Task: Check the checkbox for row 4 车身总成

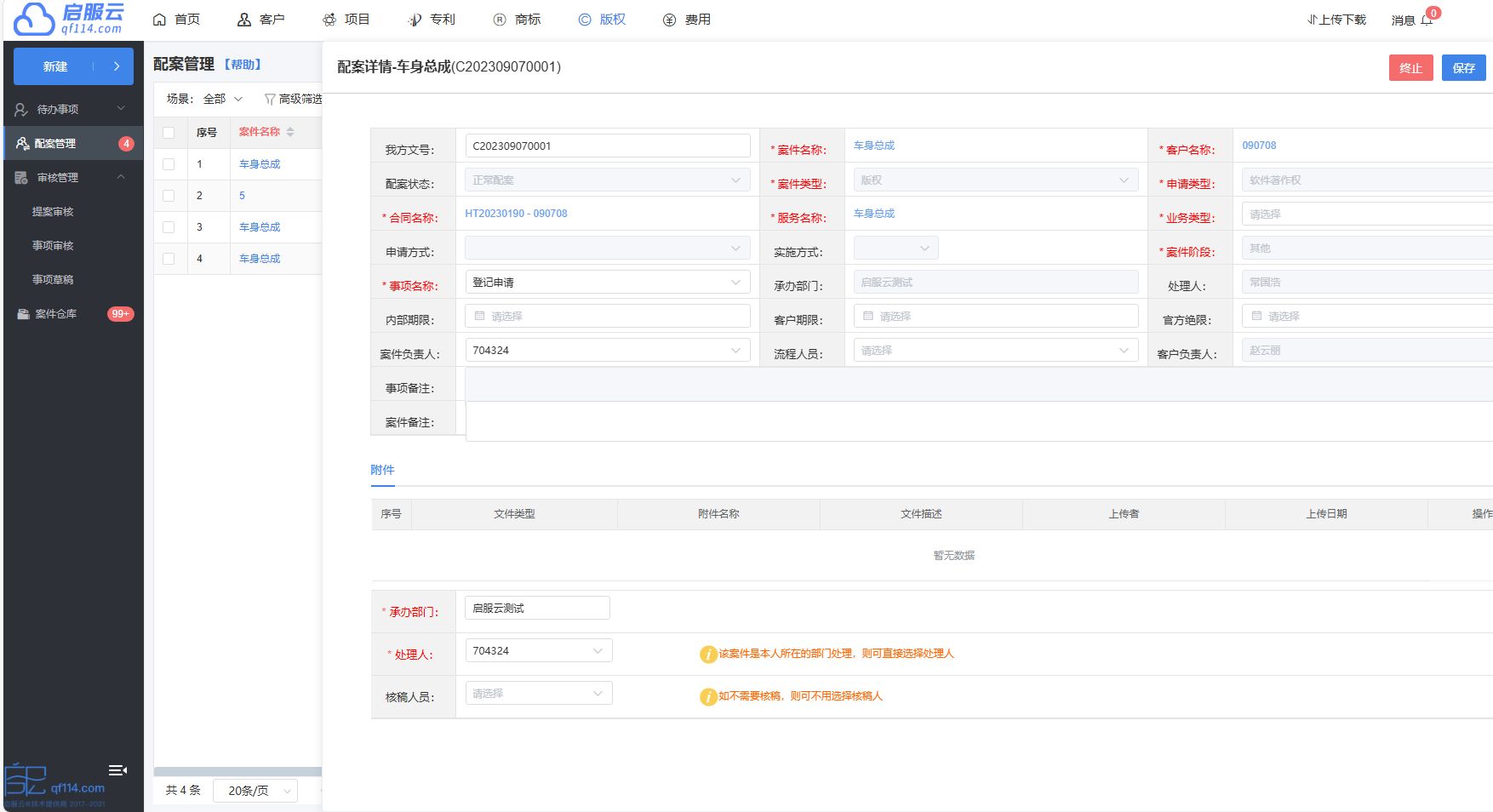Action: [169, 259]
